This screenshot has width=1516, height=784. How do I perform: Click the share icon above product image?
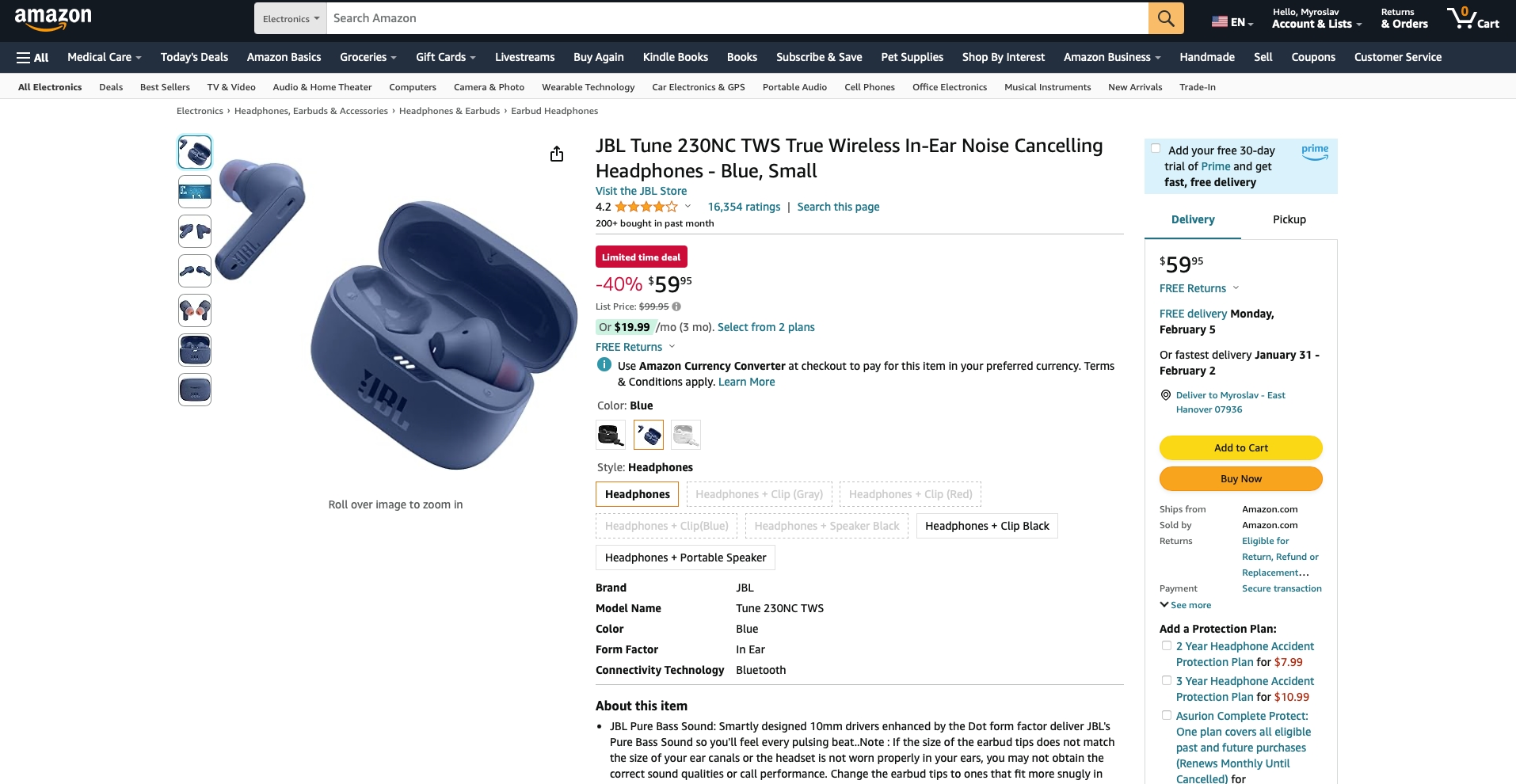[x=557, y=154]
